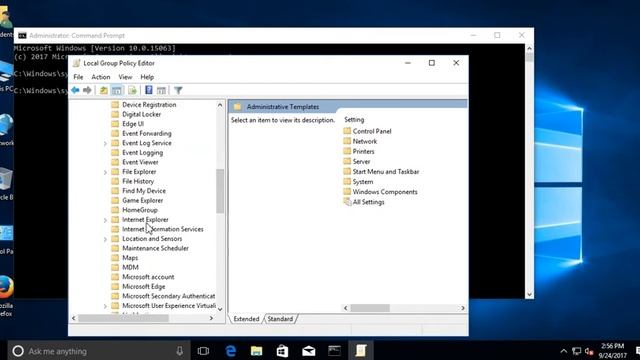Open the File menu
Viewport: 640px width, 360px height.
point(78,77)
